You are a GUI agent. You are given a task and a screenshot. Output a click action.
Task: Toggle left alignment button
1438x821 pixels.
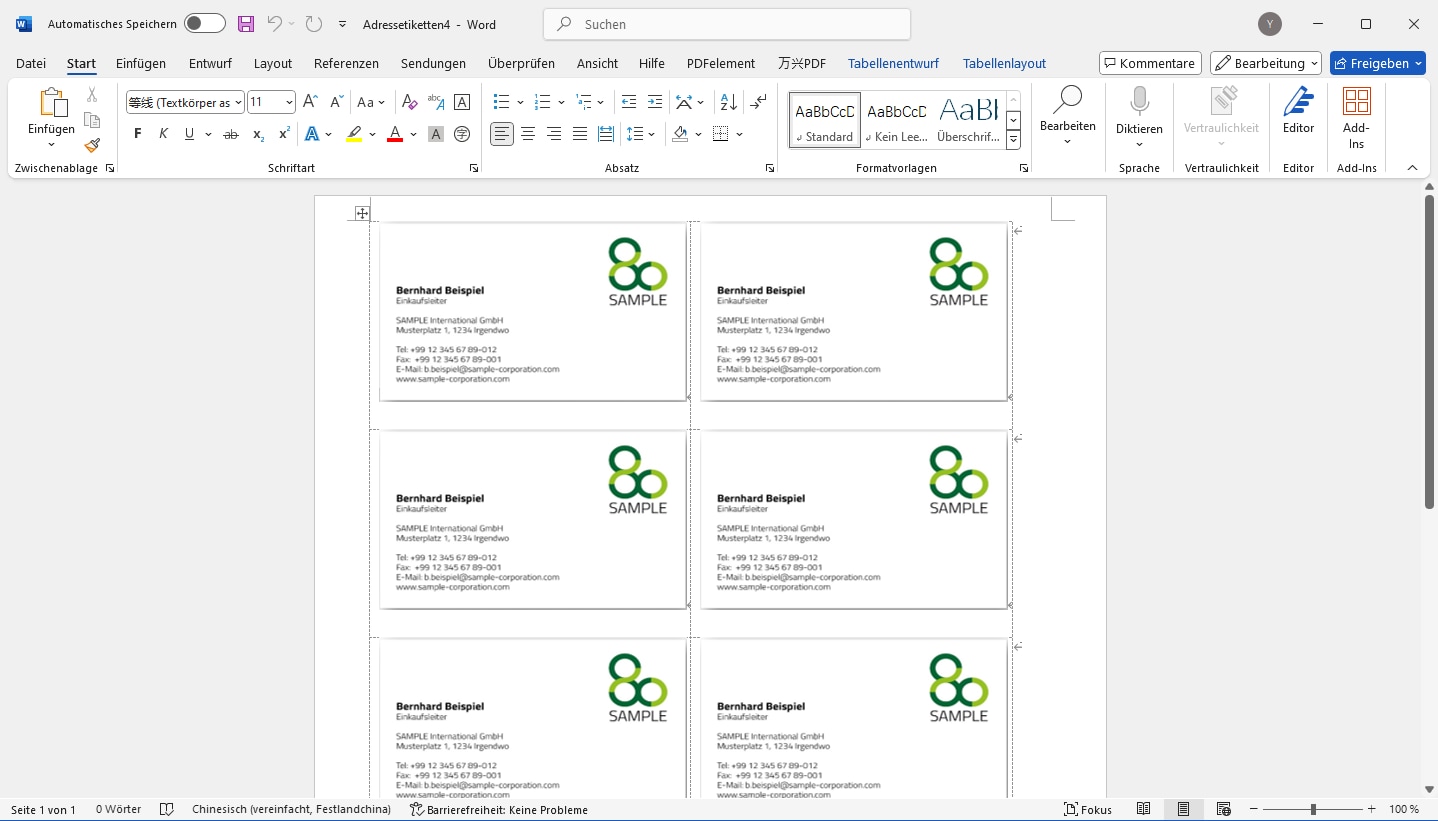pyautogui.click(x=502, y=134)
